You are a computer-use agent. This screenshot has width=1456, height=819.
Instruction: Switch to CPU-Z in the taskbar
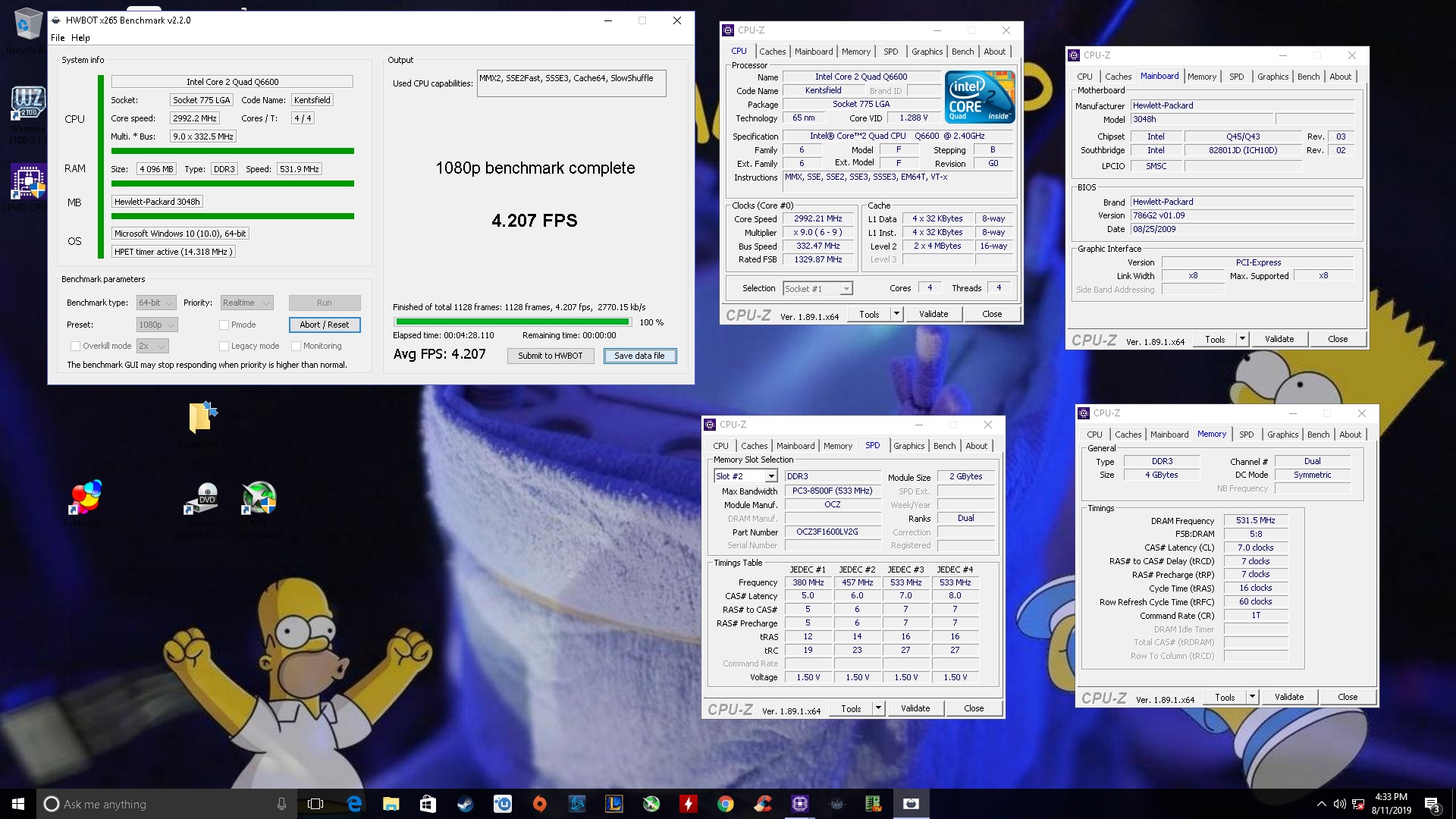pyautogui.click(x=800, y=804)
